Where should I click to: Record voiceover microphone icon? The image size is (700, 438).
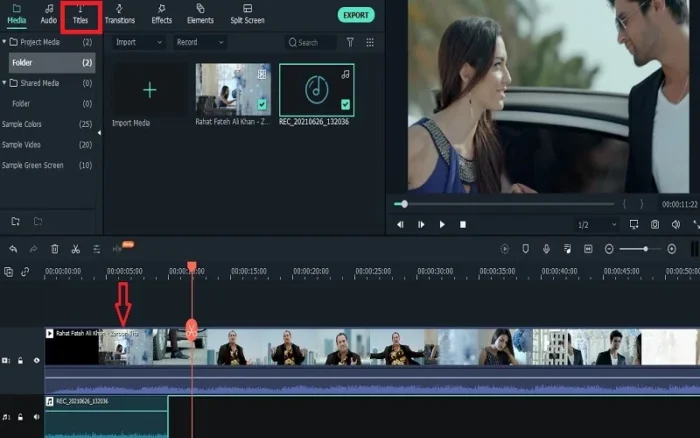click(546, 249)
